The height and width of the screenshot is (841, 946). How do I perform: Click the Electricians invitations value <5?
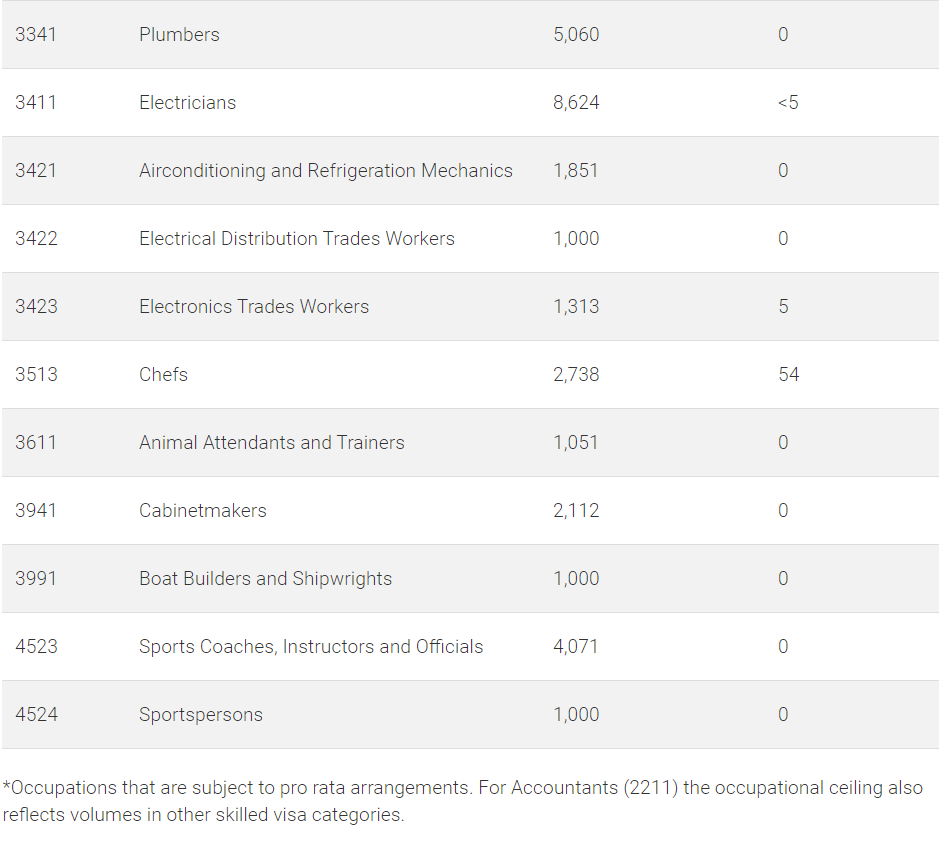tap(788, 103)
